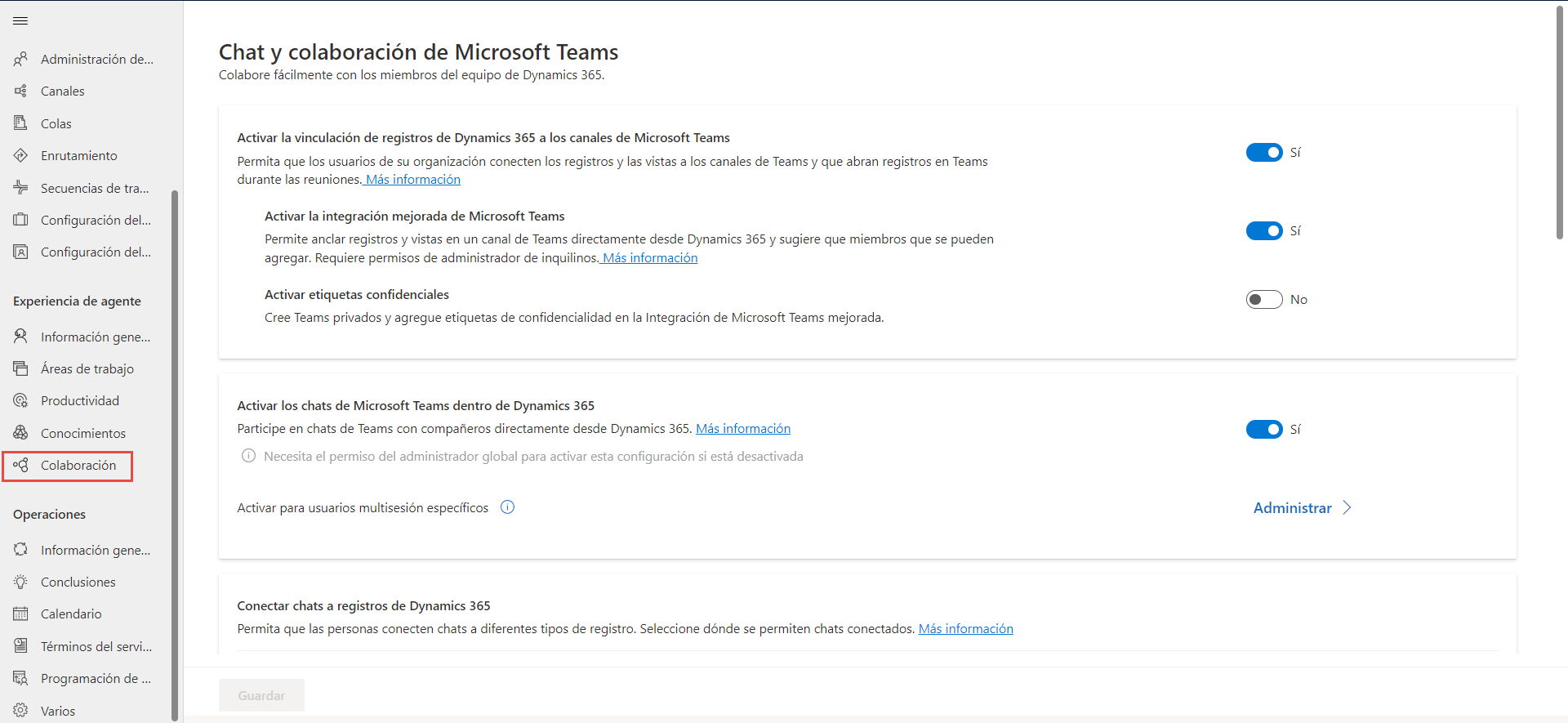The width and height of the screenshot is (1568, 723).
Task: Select Conocimientos in the sidebar
Action: (x=83, y=433)
